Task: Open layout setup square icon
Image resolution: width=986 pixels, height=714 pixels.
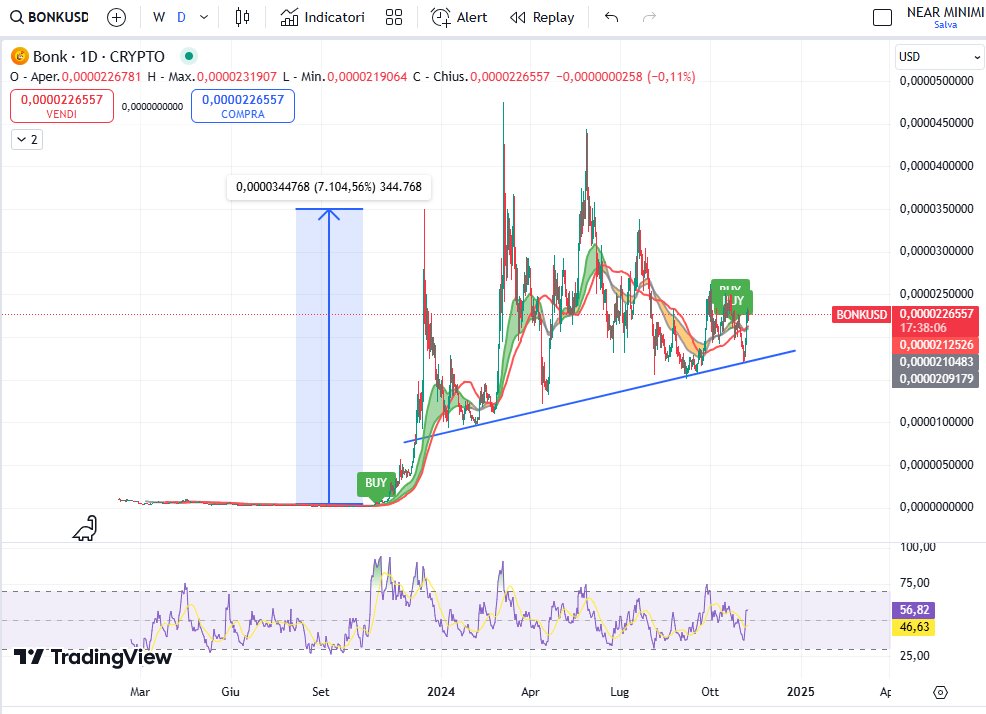Action: (x=882, y=18)
